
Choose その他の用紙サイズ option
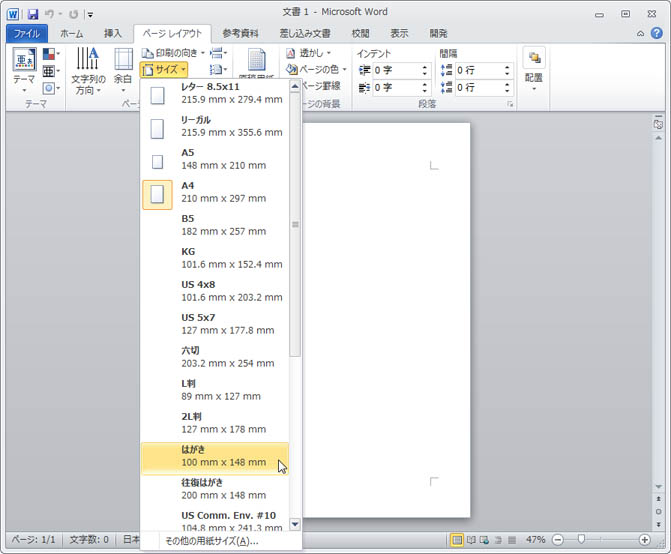coord(211,541)
